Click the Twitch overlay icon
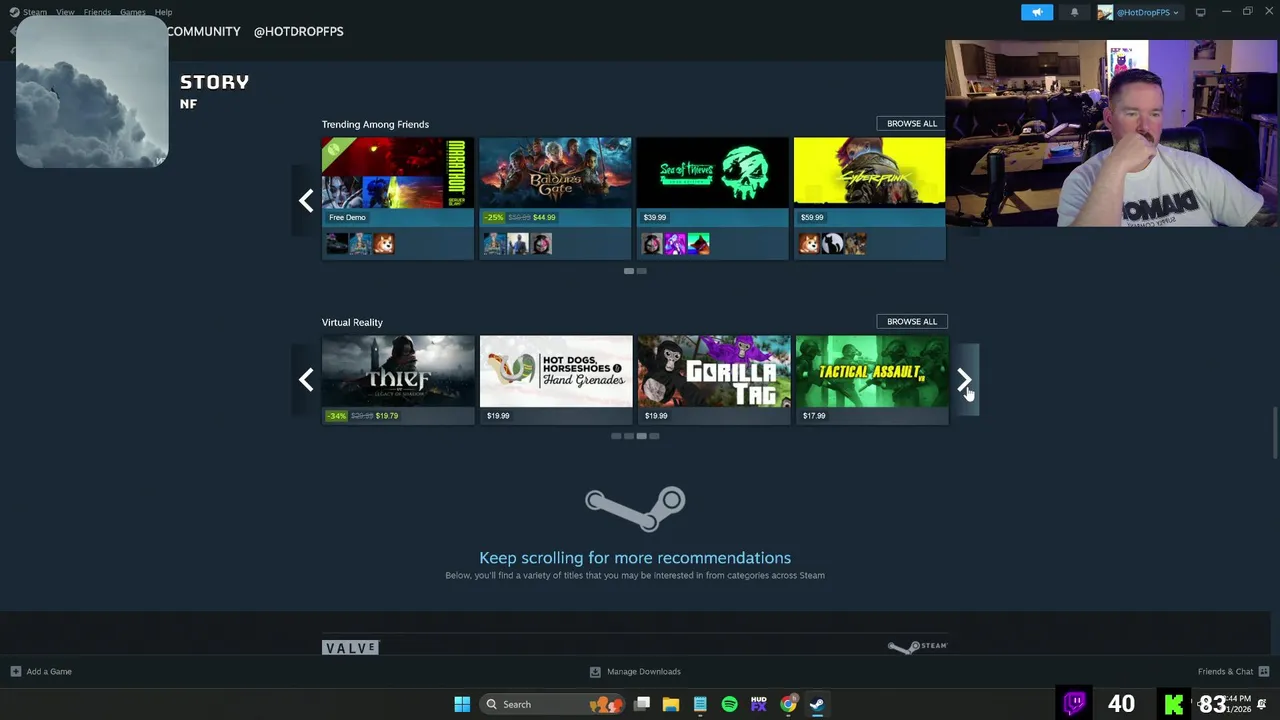The image size is (1280, 720). [1075, 703]
